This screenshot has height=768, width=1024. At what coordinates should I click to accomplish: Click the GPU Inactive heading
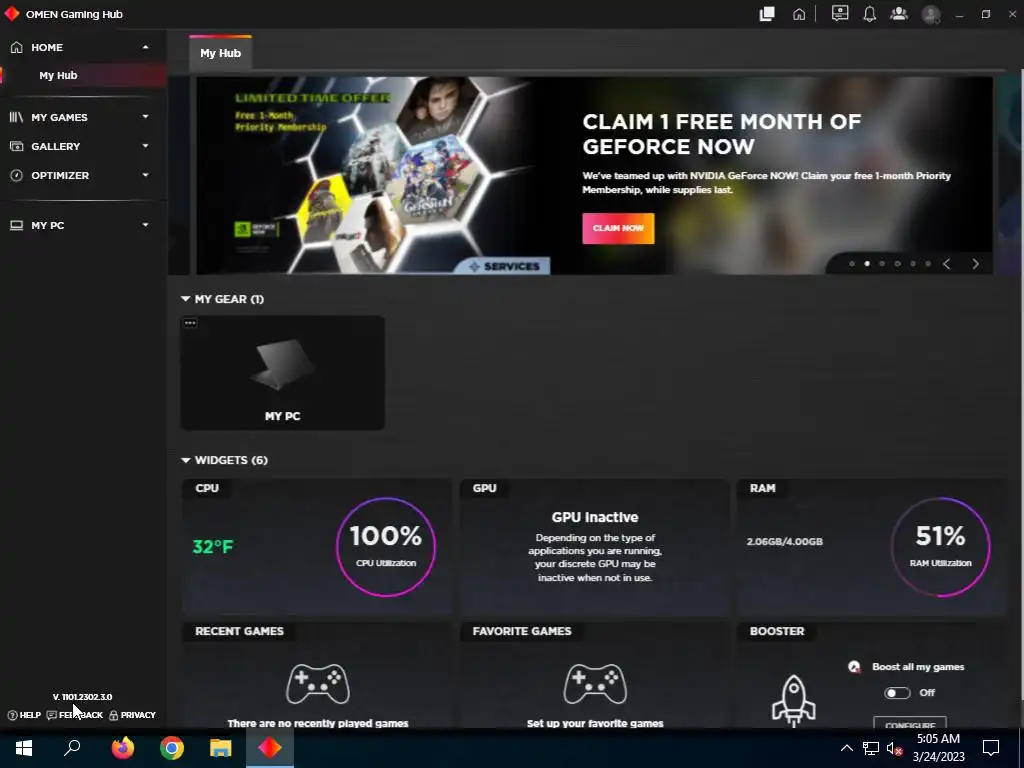(x=595, y=517)
